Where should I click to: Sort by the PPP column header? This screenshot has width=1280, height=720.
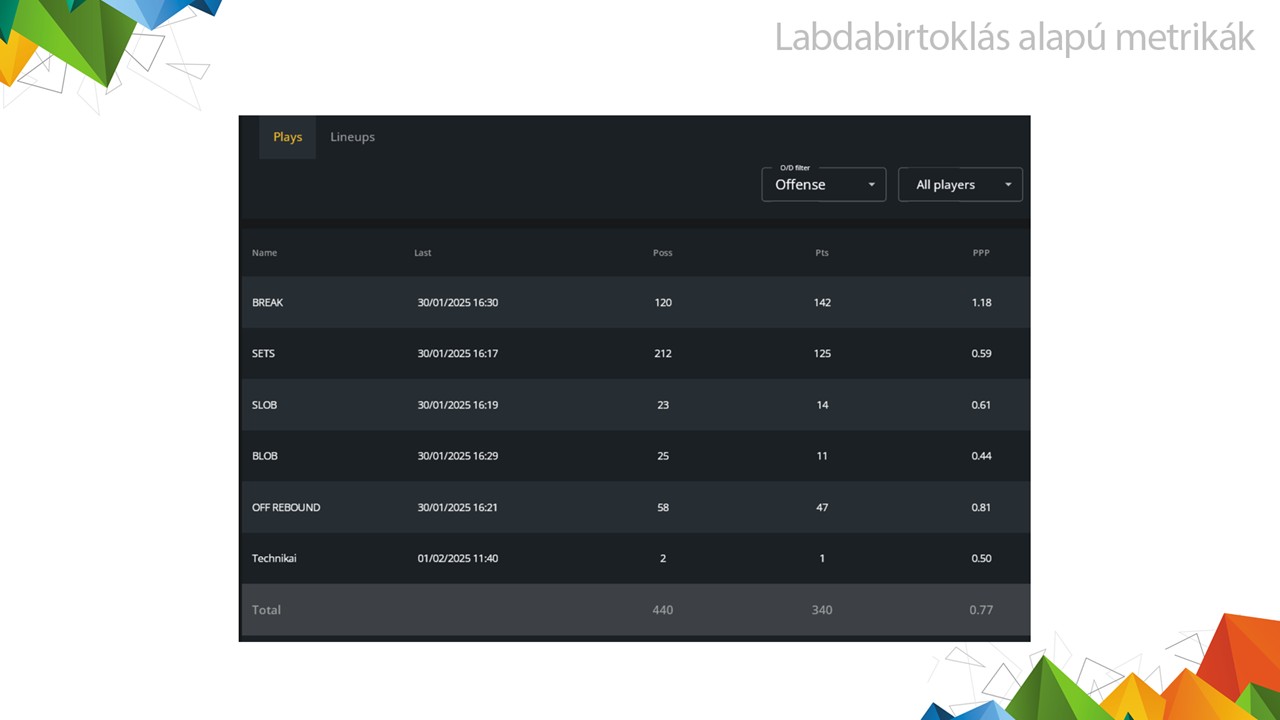coord(981,253)
